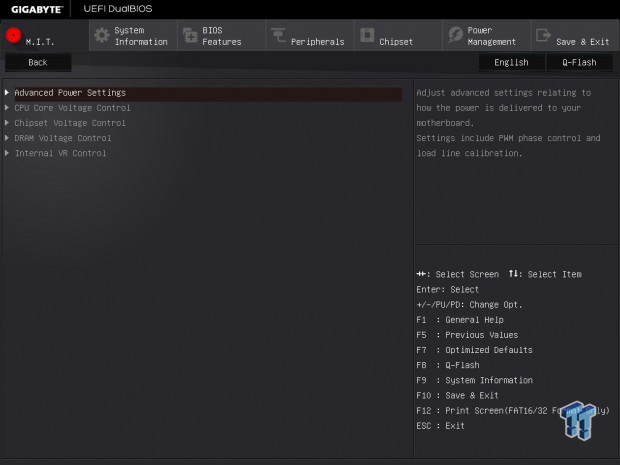Open DRAM Voltage Control submenu
Image resolution: width=620 pixels, height=465 pixels.
click(x=63, y=138)
